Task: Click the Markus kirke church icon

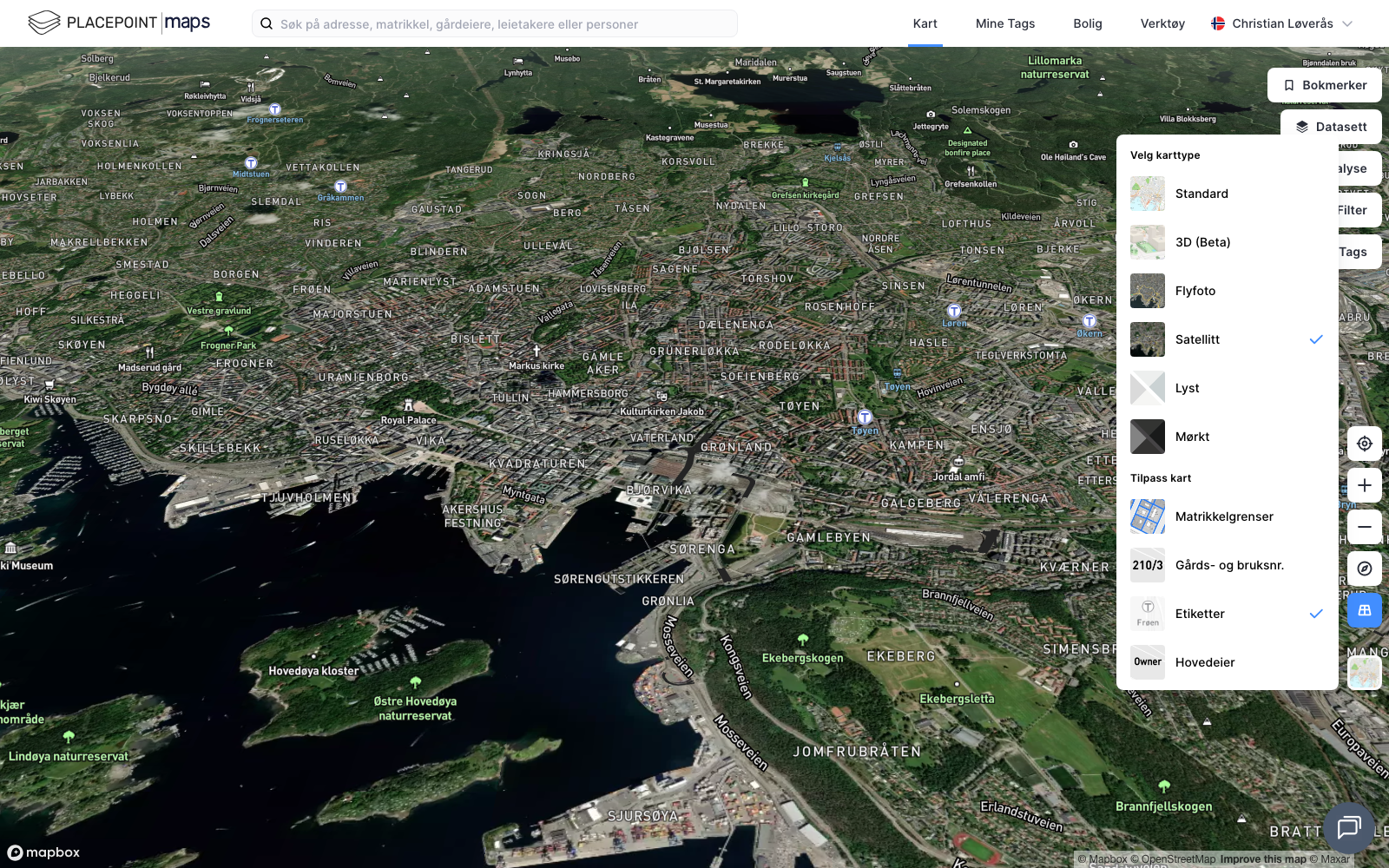Action: [x=537, y=352]
